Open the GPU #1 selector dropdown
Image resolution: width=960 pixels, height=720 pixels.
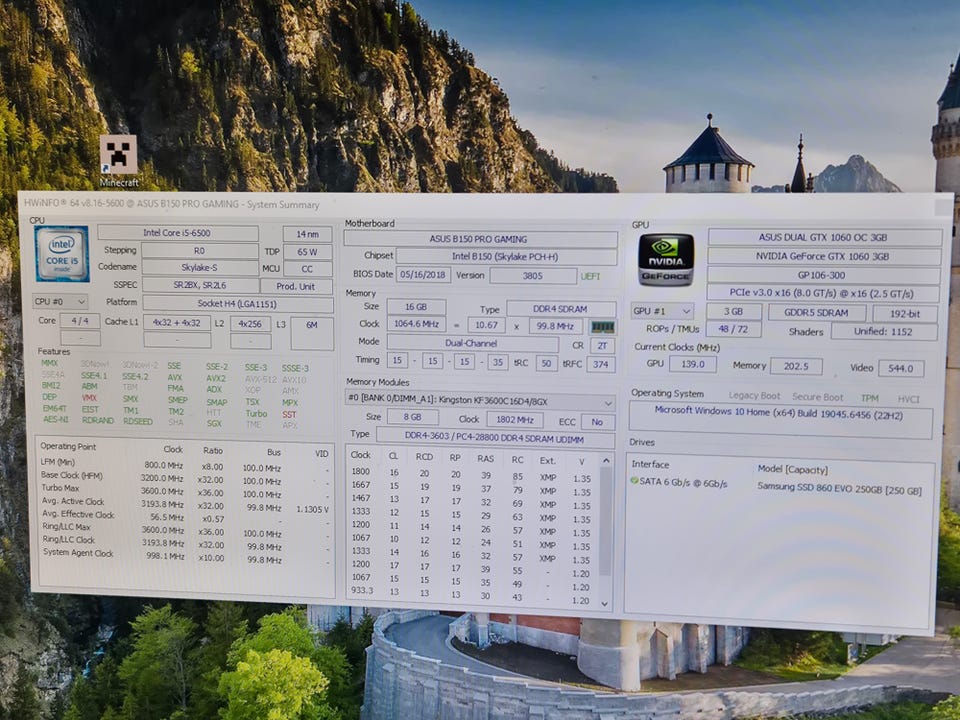coord(662,311)
